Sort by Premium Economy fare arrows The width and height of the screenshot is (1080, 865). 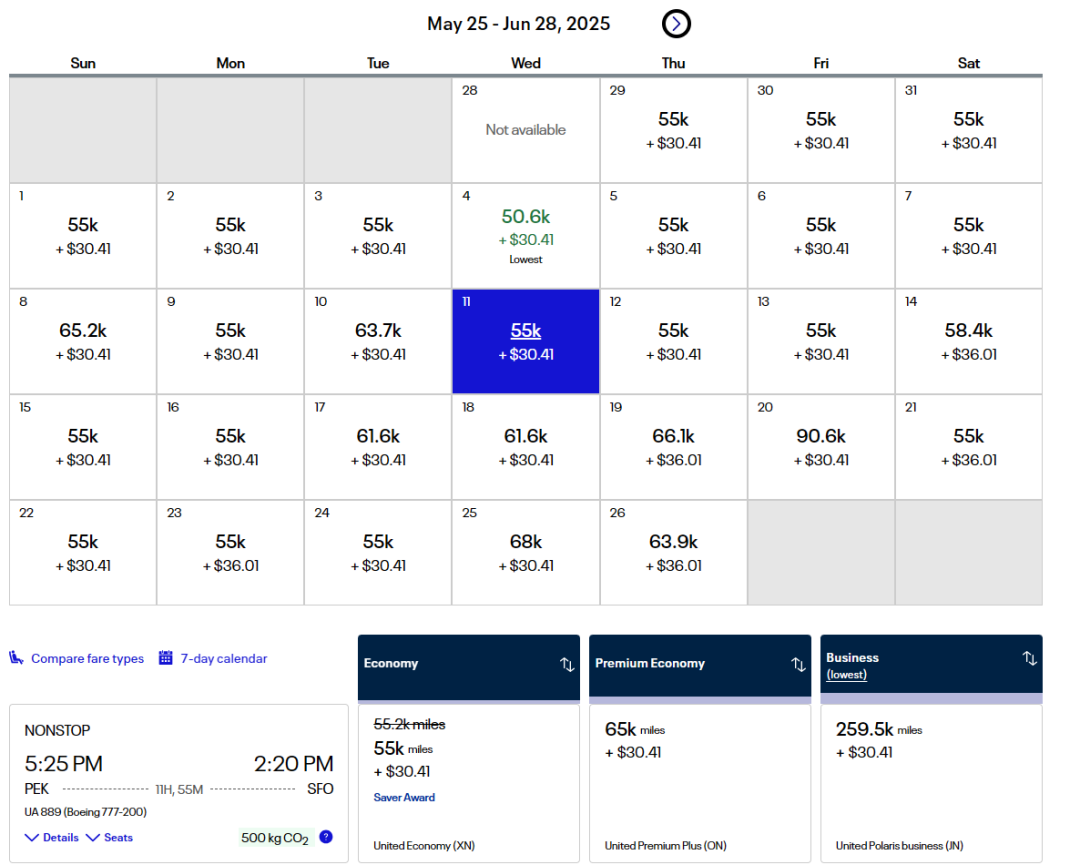798,664
